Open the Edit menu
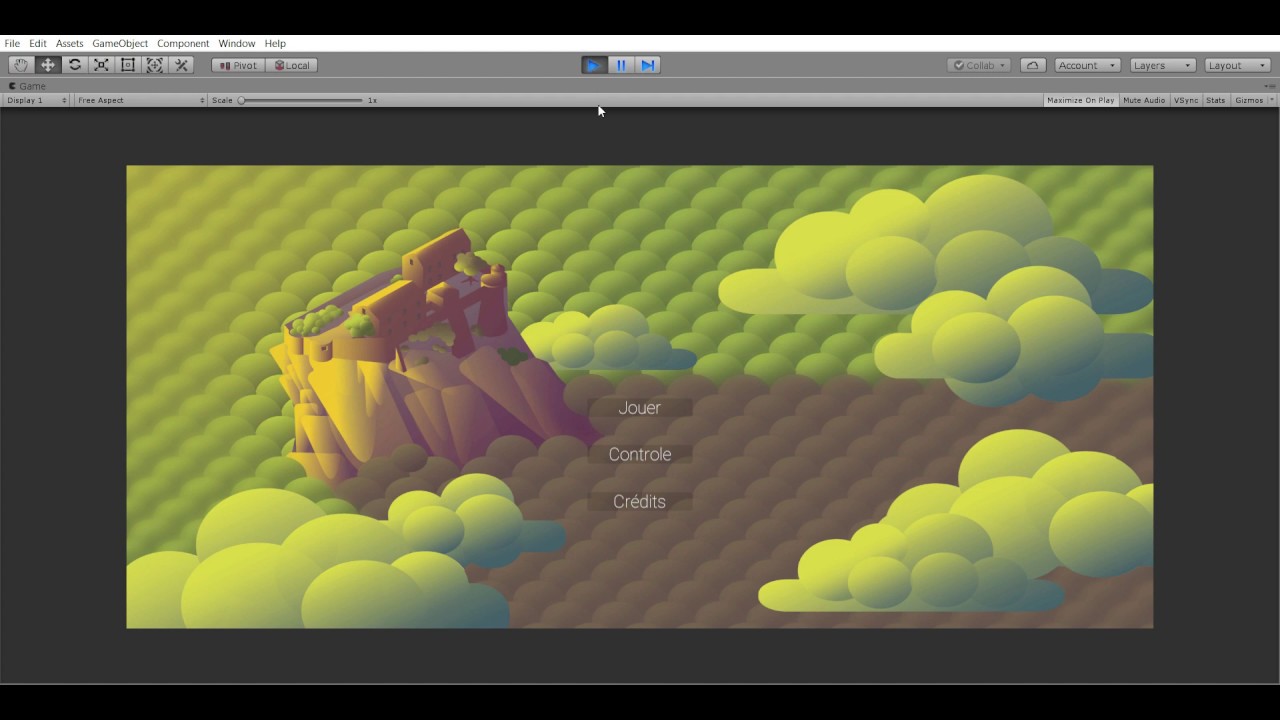 point(38,44)
